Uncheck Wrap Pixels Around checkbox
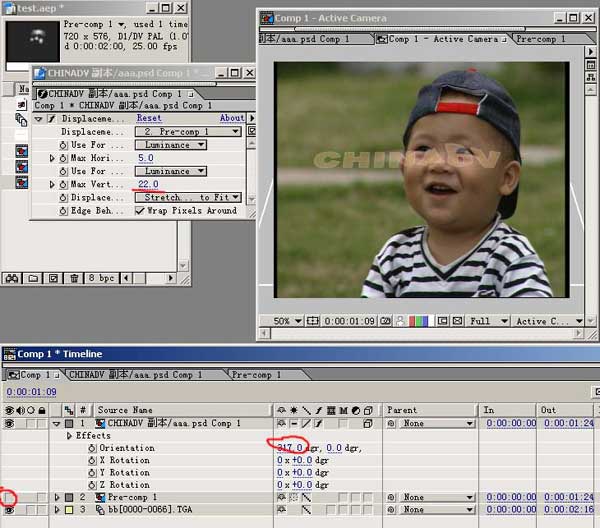600x528 pixels. [140, 211]
